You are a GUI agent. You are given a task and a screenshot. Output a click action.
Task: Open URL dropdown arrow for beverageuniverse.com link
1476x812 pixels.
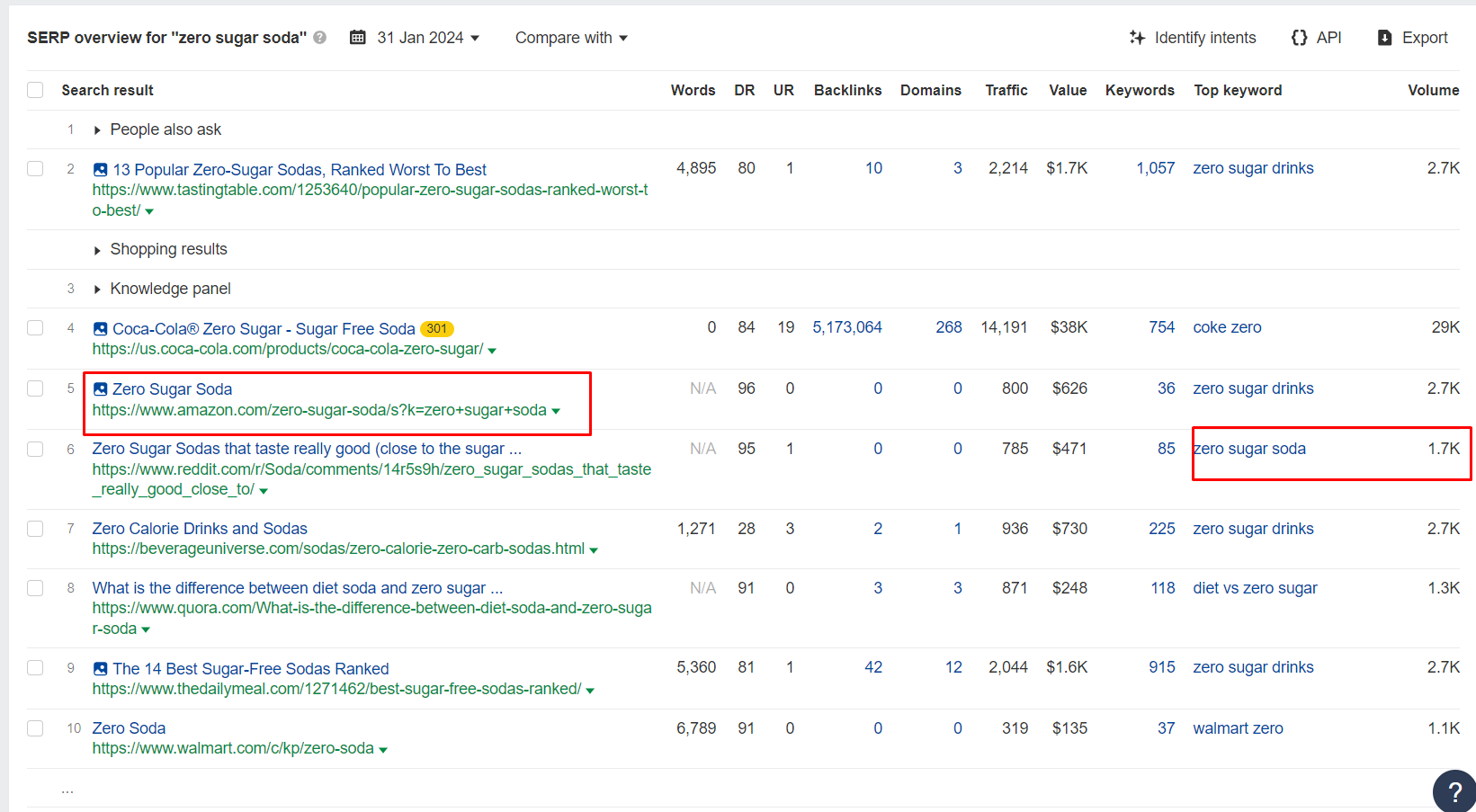(594, 549)
